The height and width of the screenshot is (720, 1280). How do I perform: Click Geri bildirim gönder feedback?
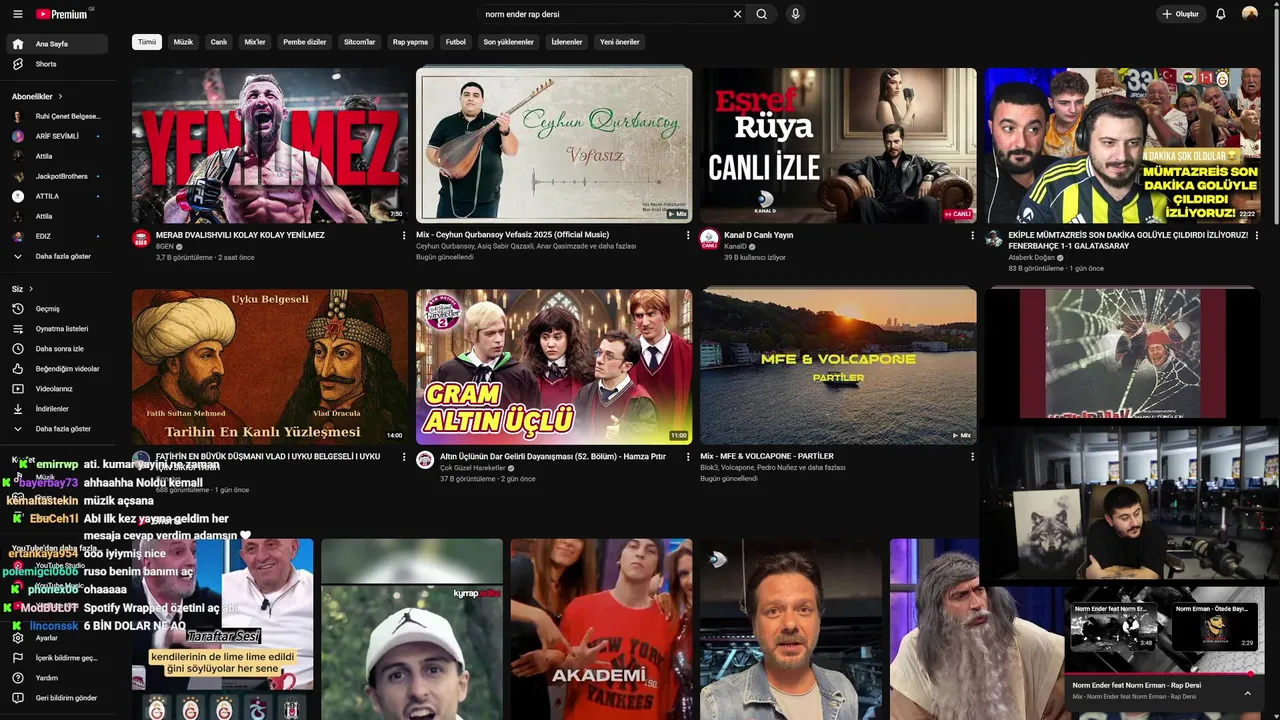coord(56,698)
